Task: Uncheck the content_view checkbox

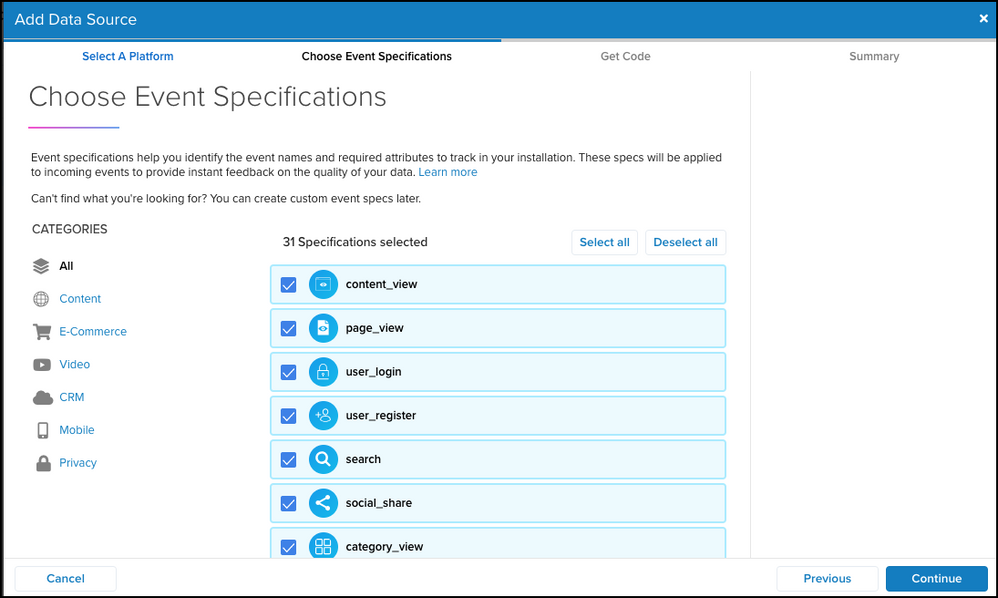Action: tap(289, 285)
